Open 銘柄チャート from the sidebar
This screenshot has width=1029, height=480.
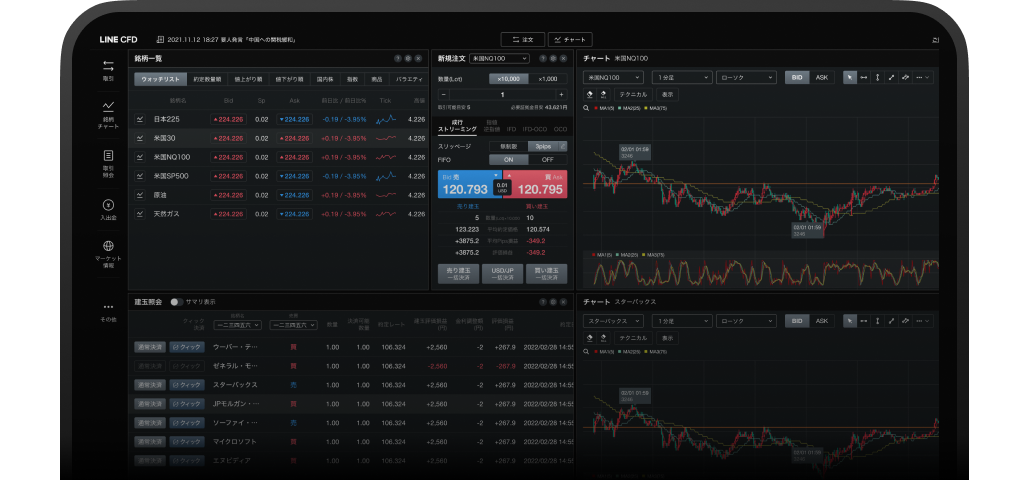[x=108, y=115]
